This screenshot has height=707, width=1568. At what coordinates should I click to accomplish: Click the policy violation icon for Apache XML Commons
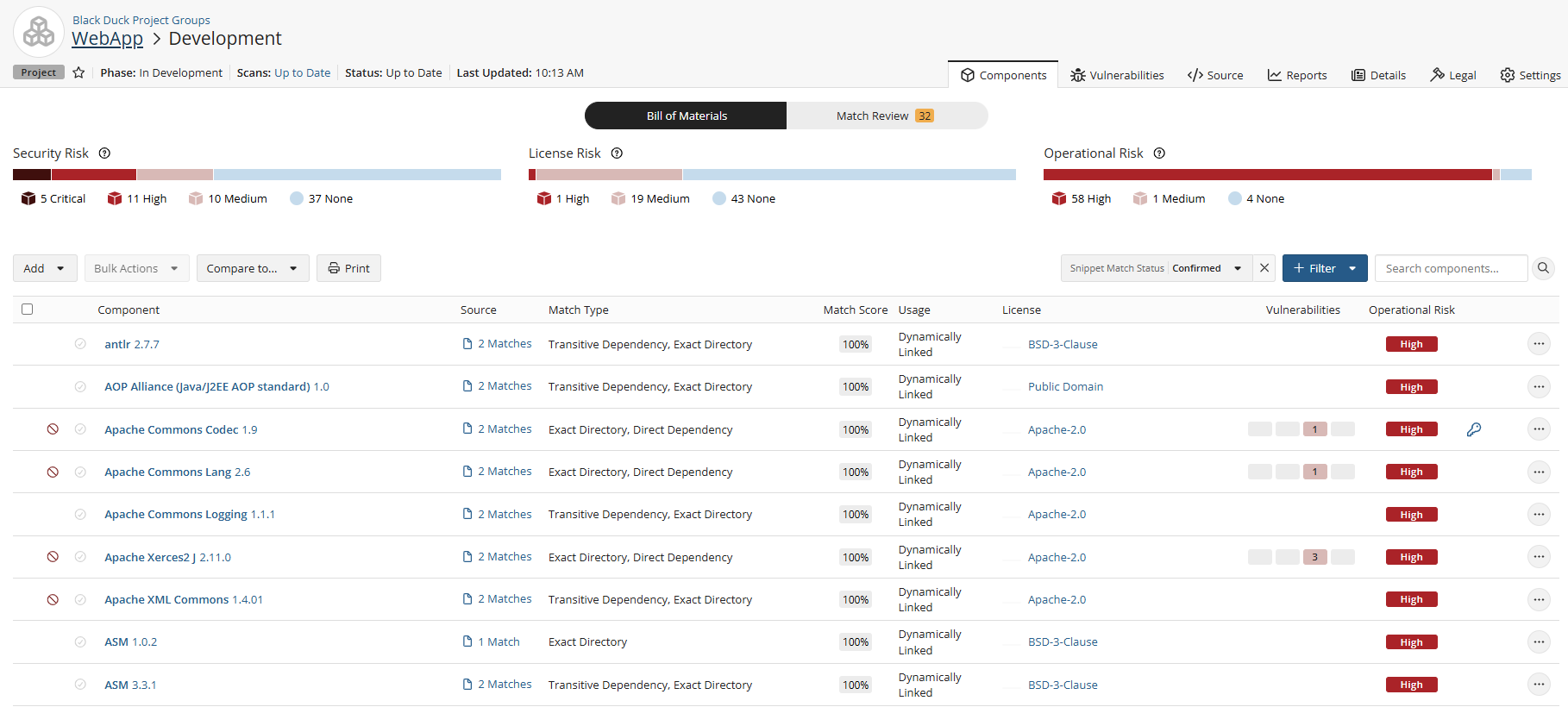53,599
